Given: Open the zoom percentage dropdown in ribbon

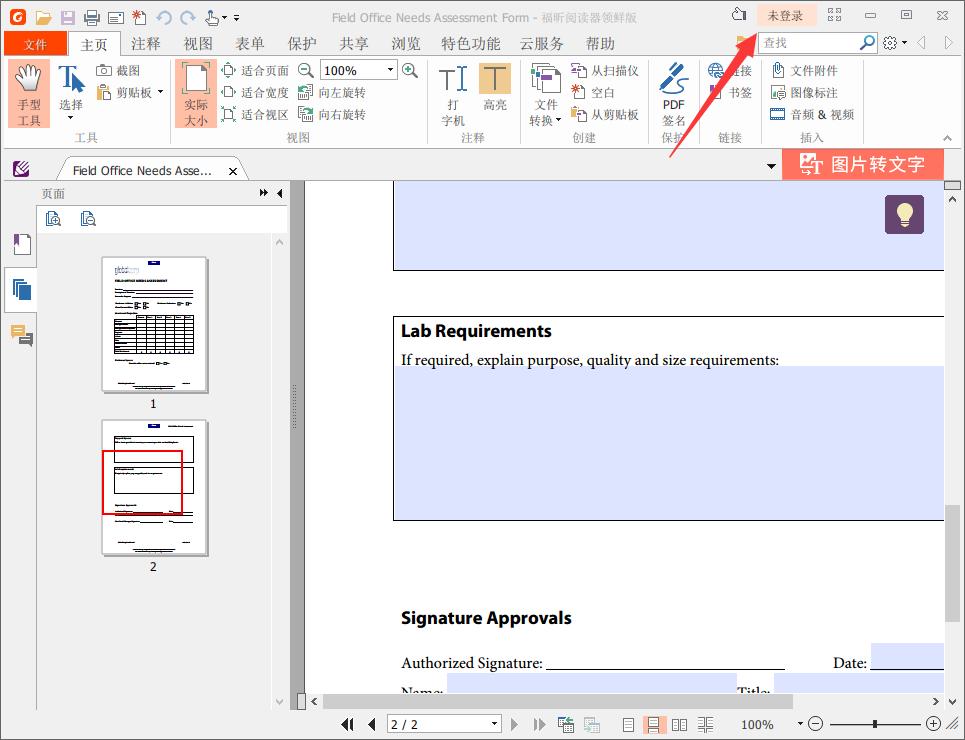Looking at the screenshot, I should point(390,70).
